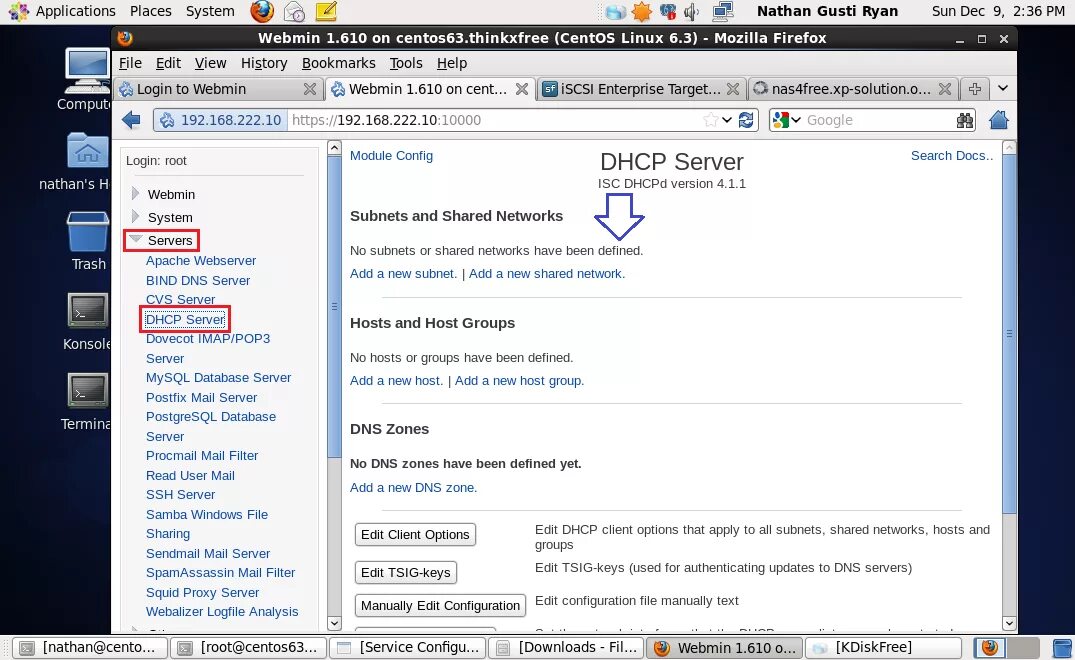The height and width of the screenshot is (660, 1075).
Task: Go back with the blue arrow button
Action: tap(131, 120)
